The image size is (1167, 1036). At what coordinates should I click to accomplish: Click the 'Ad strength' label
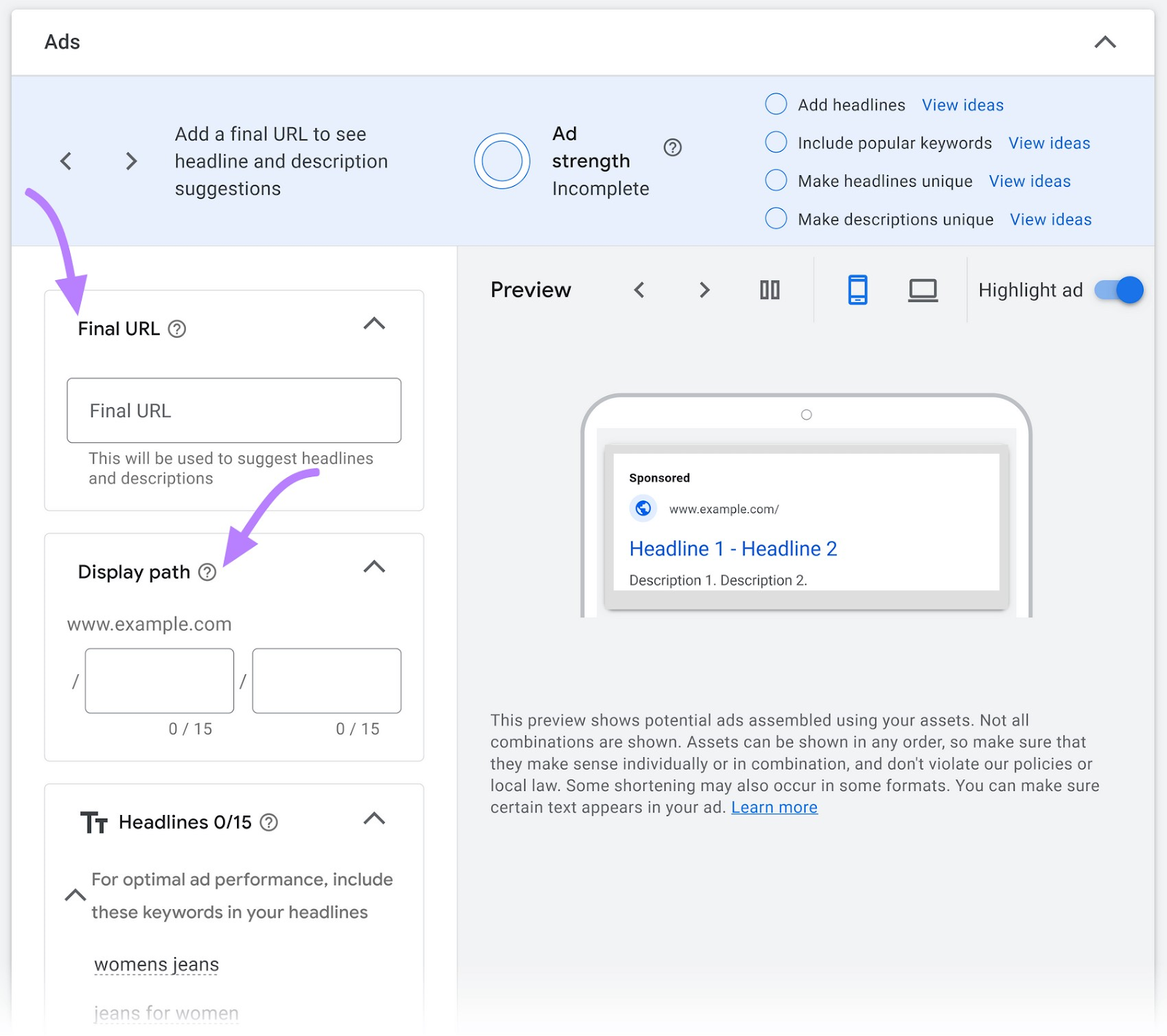click(591, 147)
